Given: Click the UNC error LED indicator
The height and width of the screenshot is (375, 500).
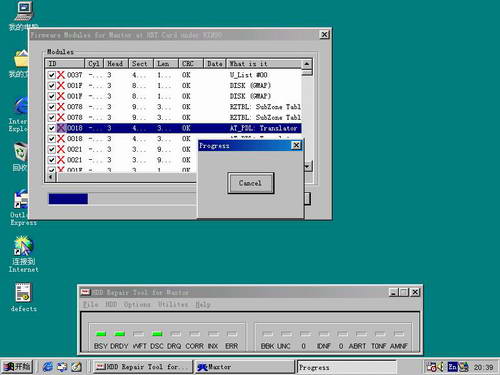Looking at the screenshot, I should [286, 334].
